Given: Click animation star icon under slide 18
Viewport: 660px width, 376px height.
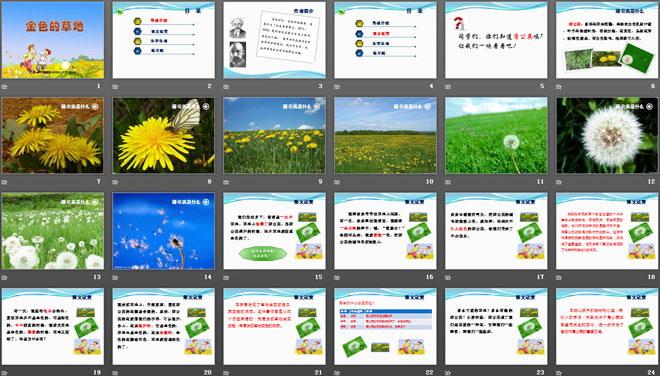Looking at the screenshot, I should click(x=559, y=277).
